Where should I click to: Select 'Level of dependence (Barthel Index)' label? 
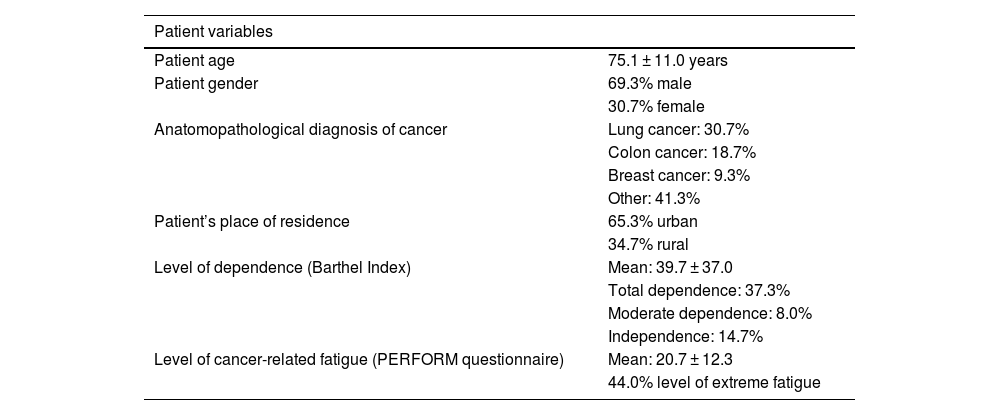(283, 267)
